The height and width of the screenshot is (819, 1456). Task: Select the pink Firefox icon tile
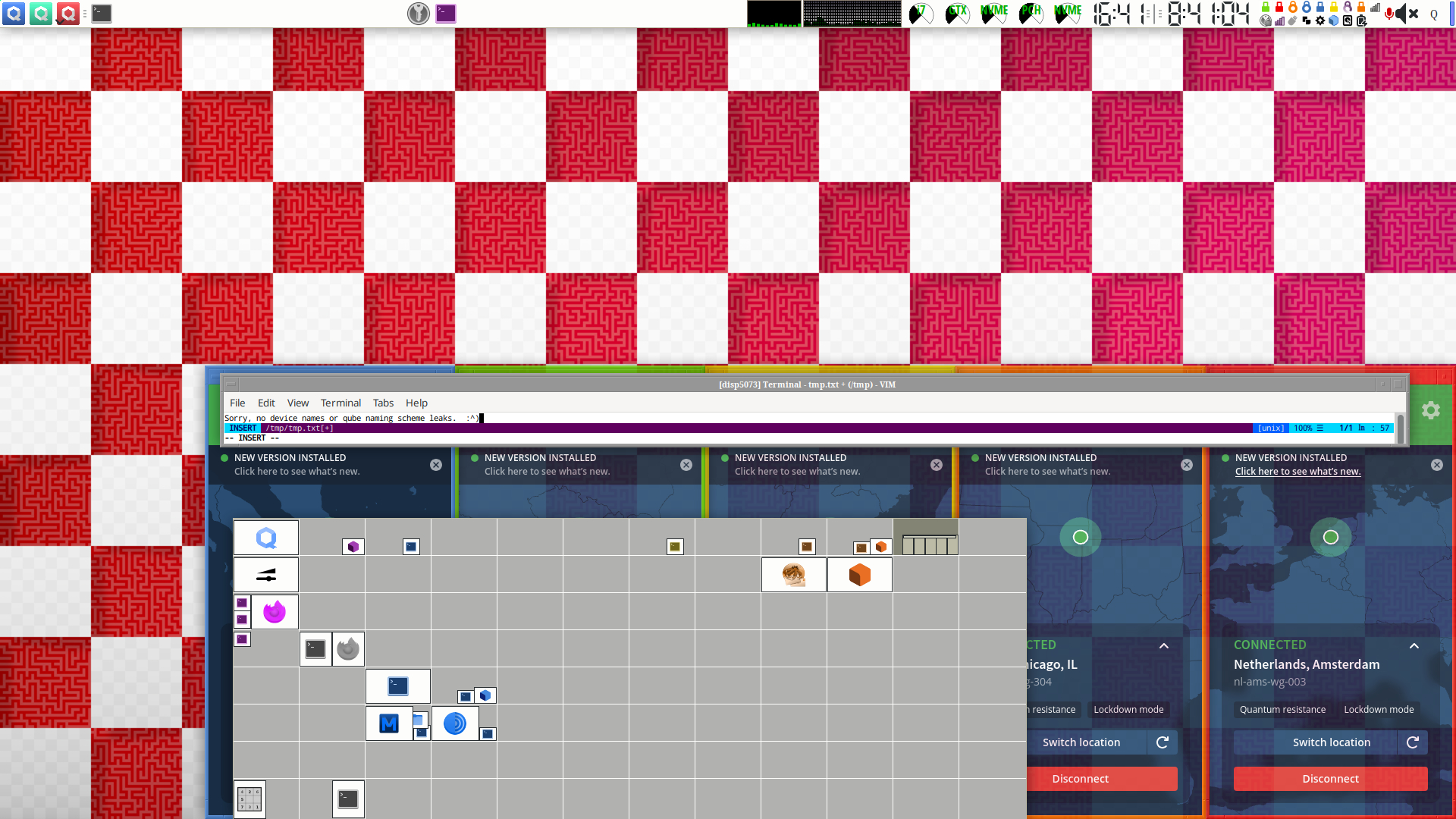click(275, 612)
